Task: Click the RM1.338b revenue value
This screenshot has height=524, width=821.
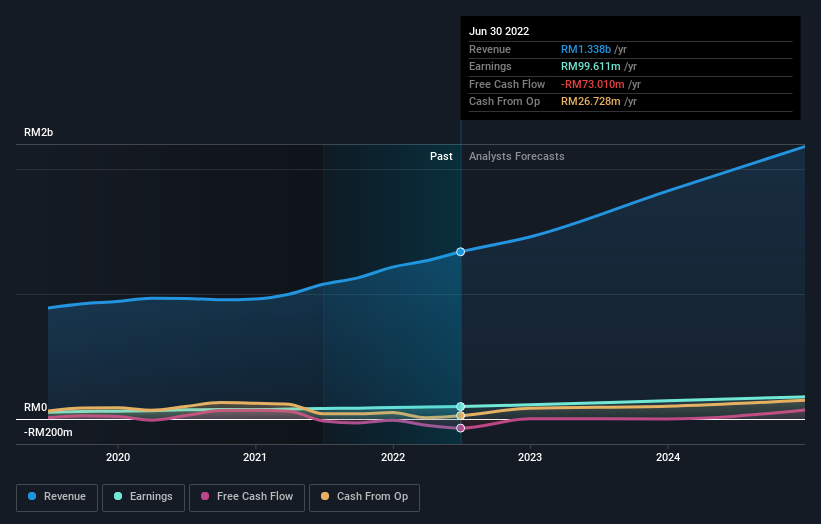Action: [x=585, y=49]
